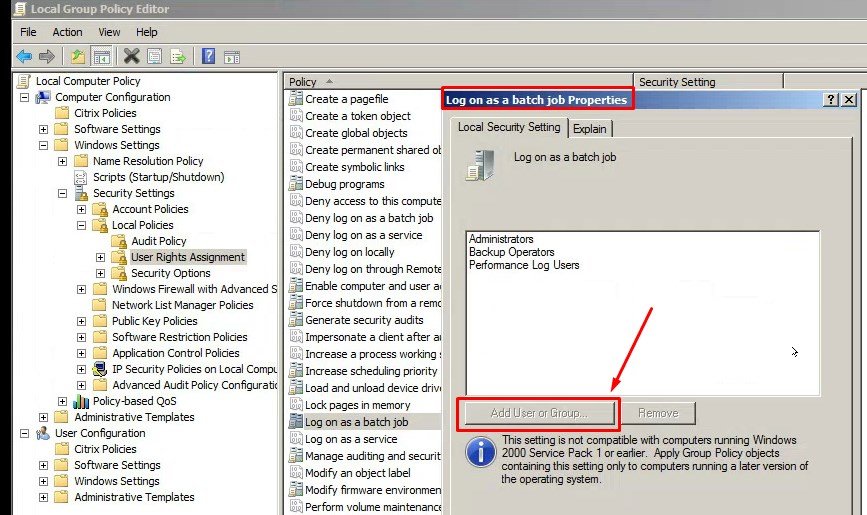Open Properties via the toolbar icon
This screenshot has width=867, height=515.
click(155, 56)
